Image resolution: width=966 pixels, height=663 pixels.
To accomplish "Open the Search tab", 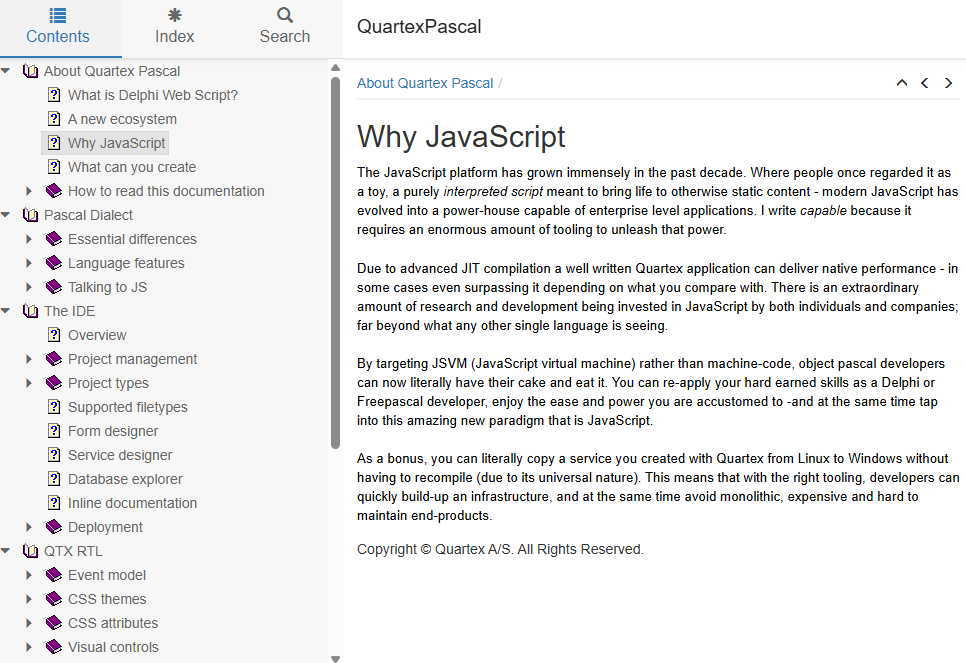I will tap(285, 28).
